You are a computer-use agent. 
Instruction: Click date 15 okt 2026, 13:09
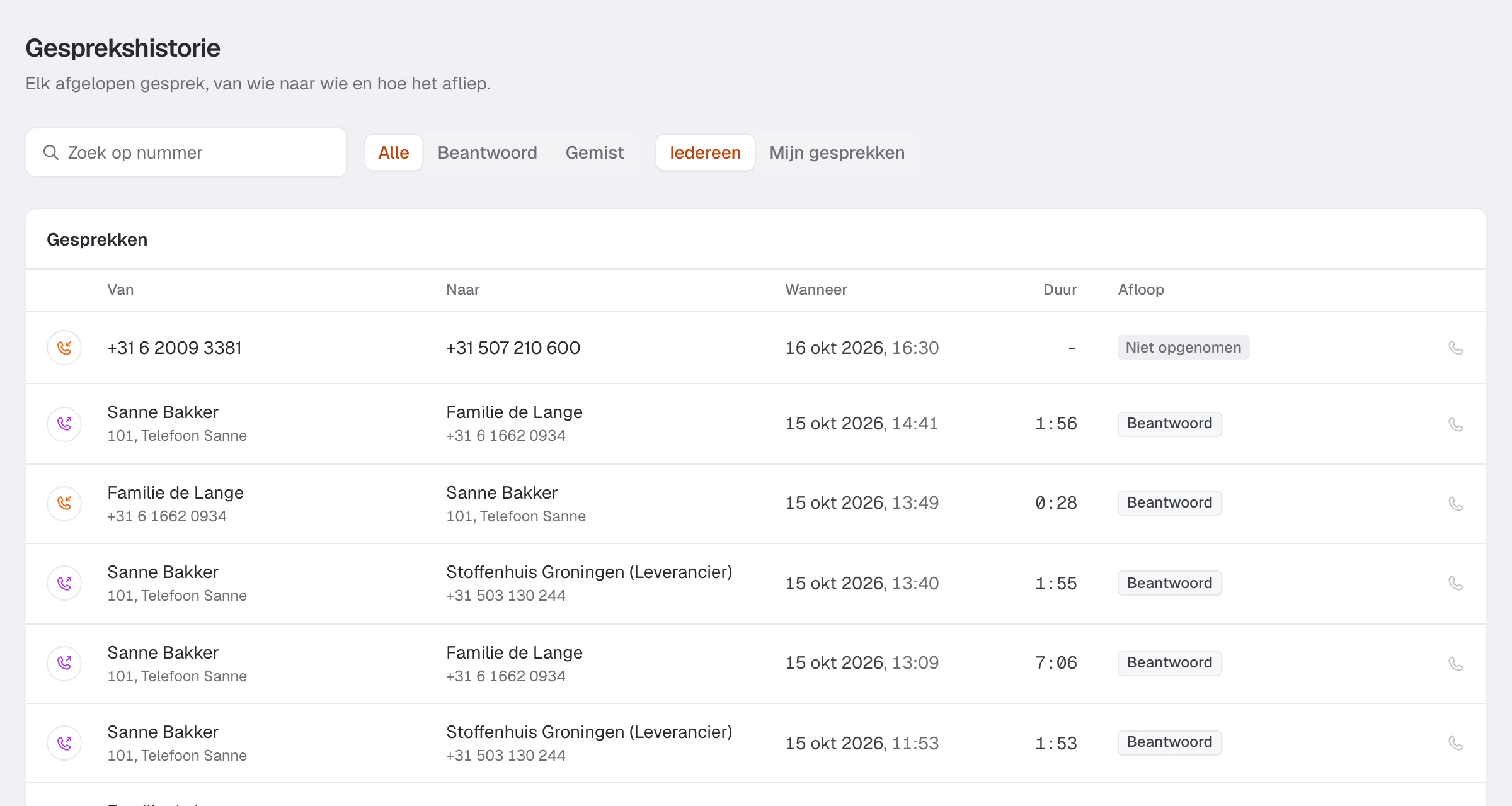click(x=862, y=663)
